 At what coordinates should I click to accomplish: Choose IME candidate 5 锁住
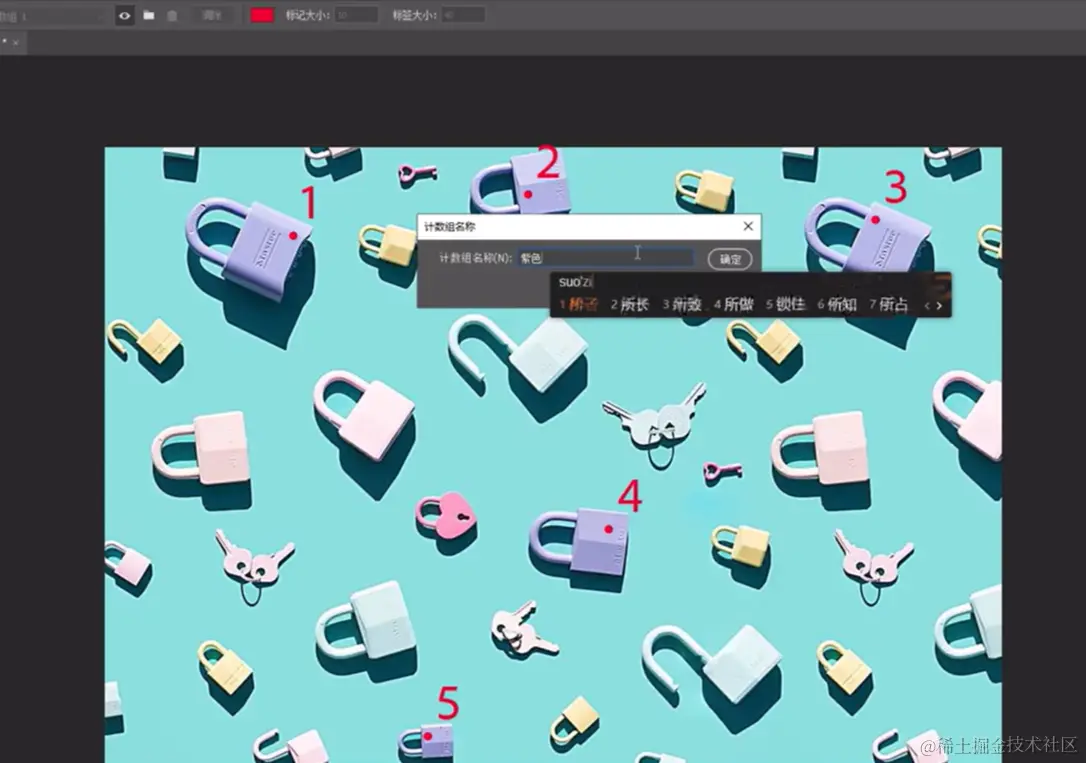pos(785,304)
